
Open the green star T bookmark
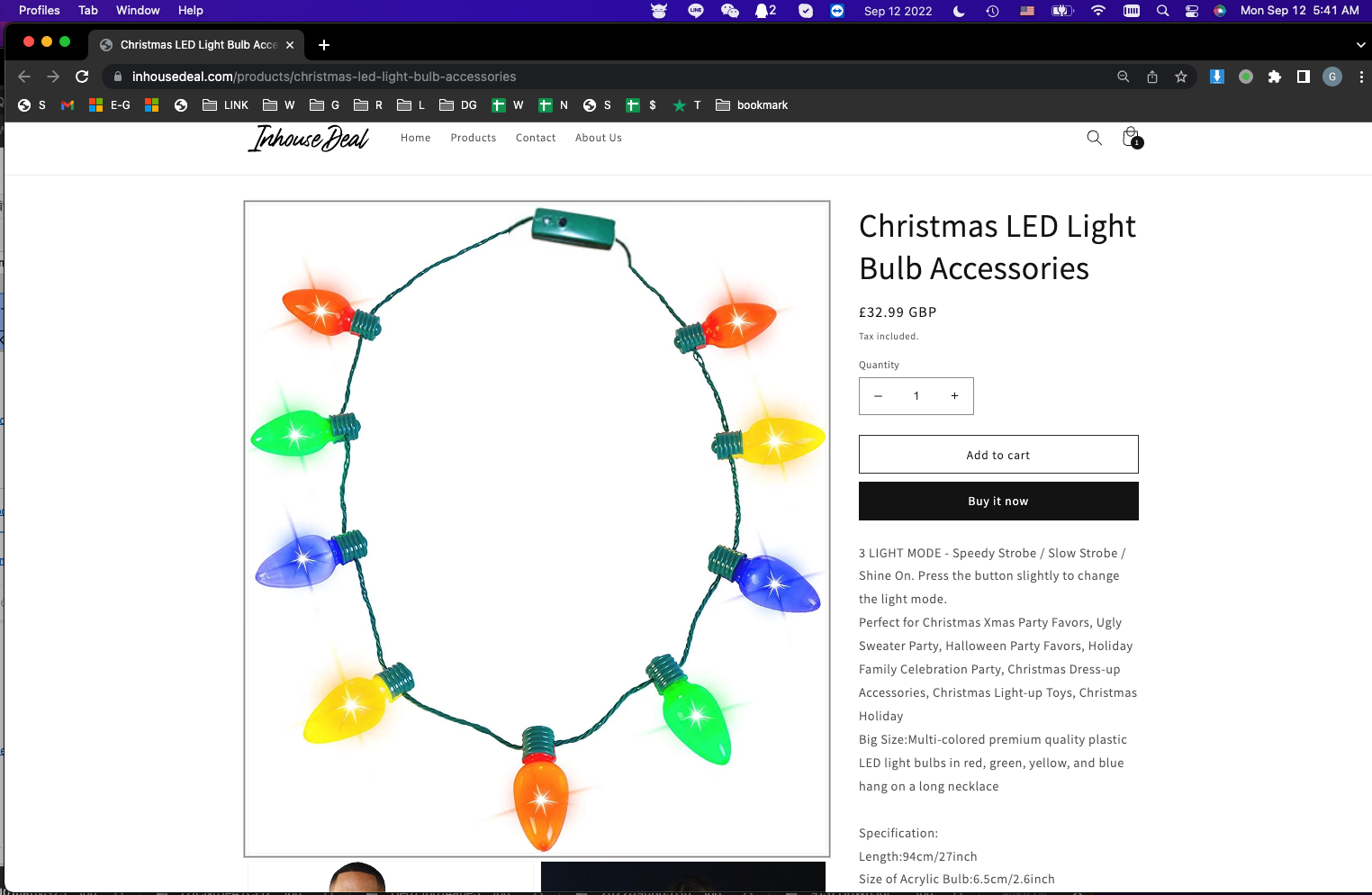(x=687, y=105)
